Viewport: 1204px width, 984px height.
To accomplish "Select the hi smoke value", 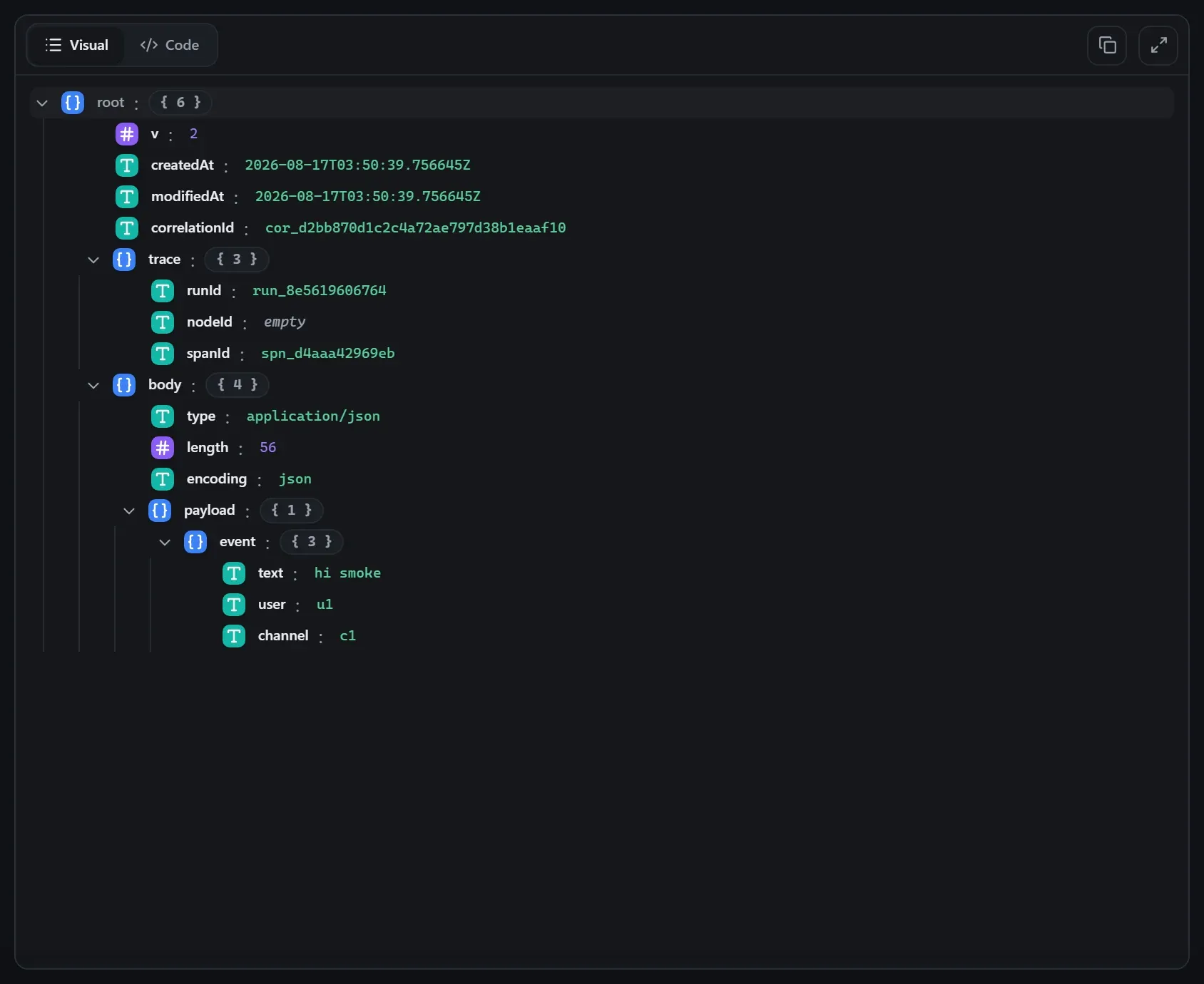I will click(x=347, y=573).
